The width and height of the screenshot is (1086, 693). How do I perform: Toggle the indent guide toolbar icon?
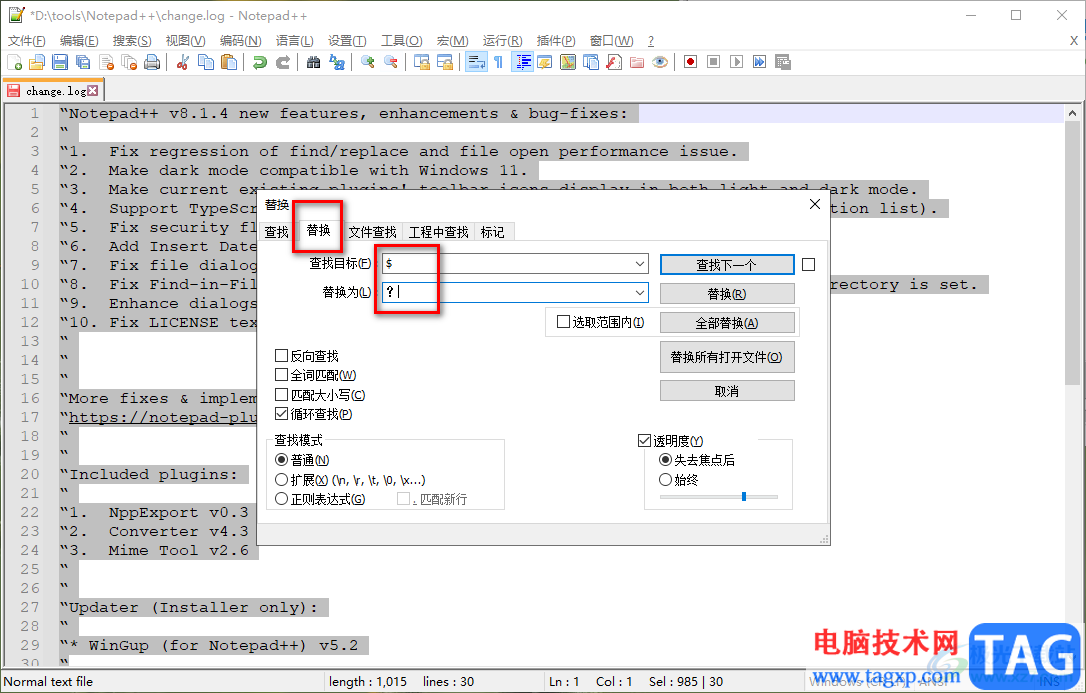522,62
